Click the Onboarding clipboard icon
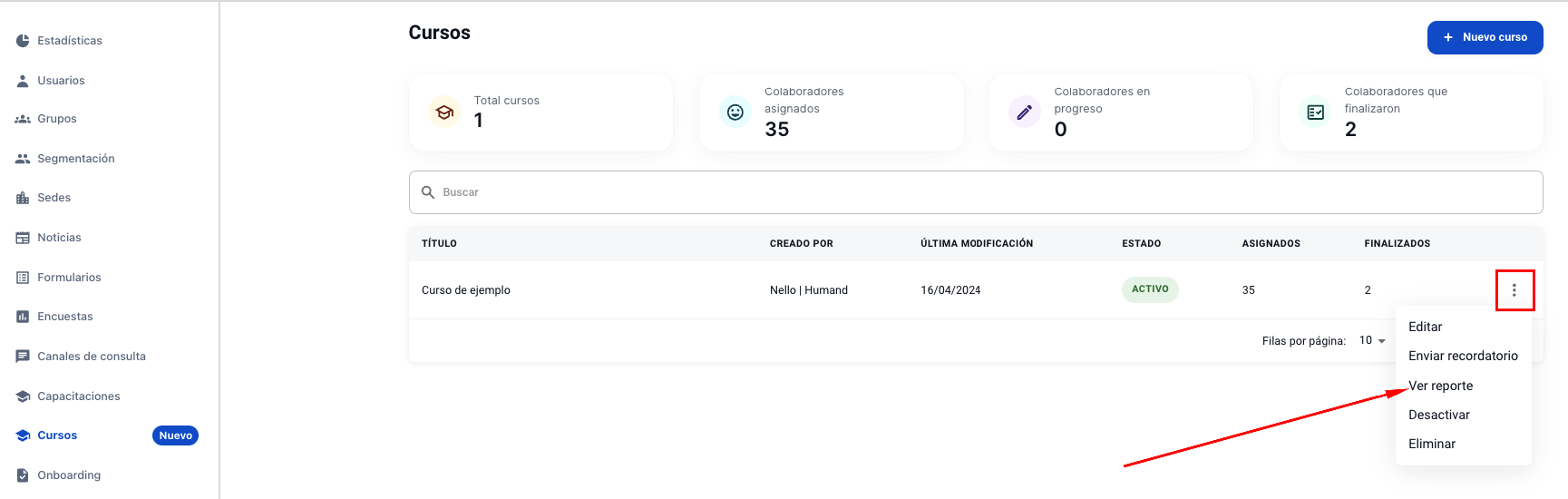 point(23,475)
